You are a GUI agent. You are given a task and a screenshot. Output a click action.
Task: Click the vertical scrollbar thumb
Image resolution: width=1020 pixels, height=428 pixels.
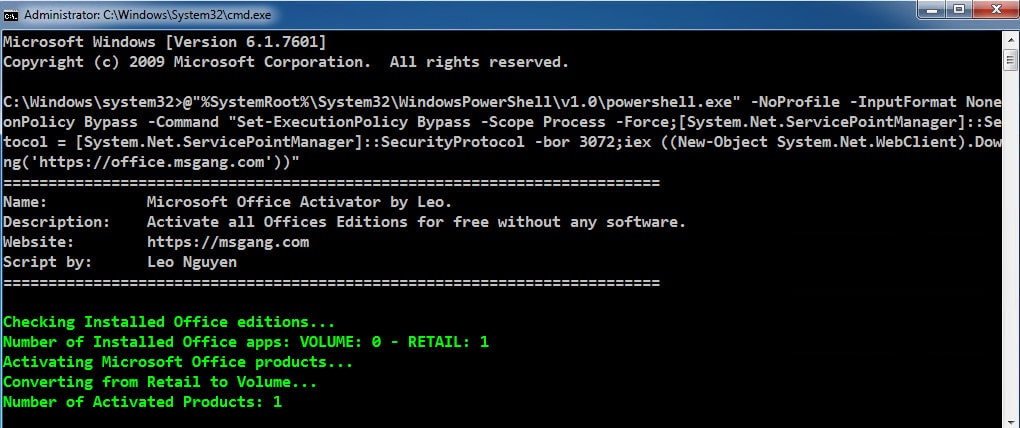click(1010, 62)
